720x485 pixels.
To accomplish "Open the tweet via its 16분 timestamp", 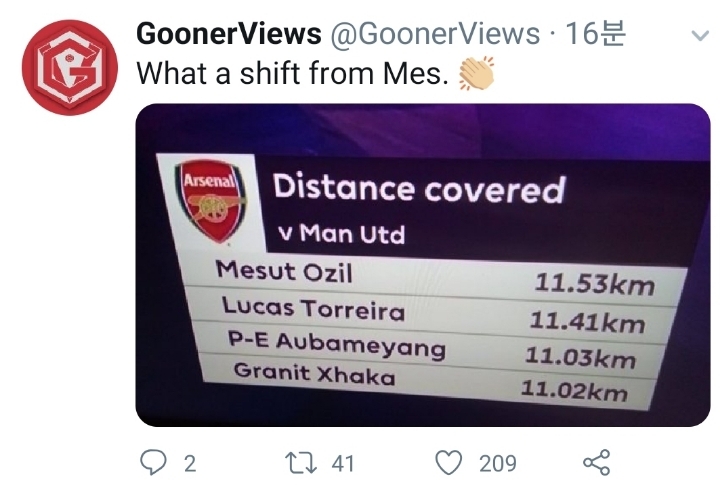I will click(595, 33).
